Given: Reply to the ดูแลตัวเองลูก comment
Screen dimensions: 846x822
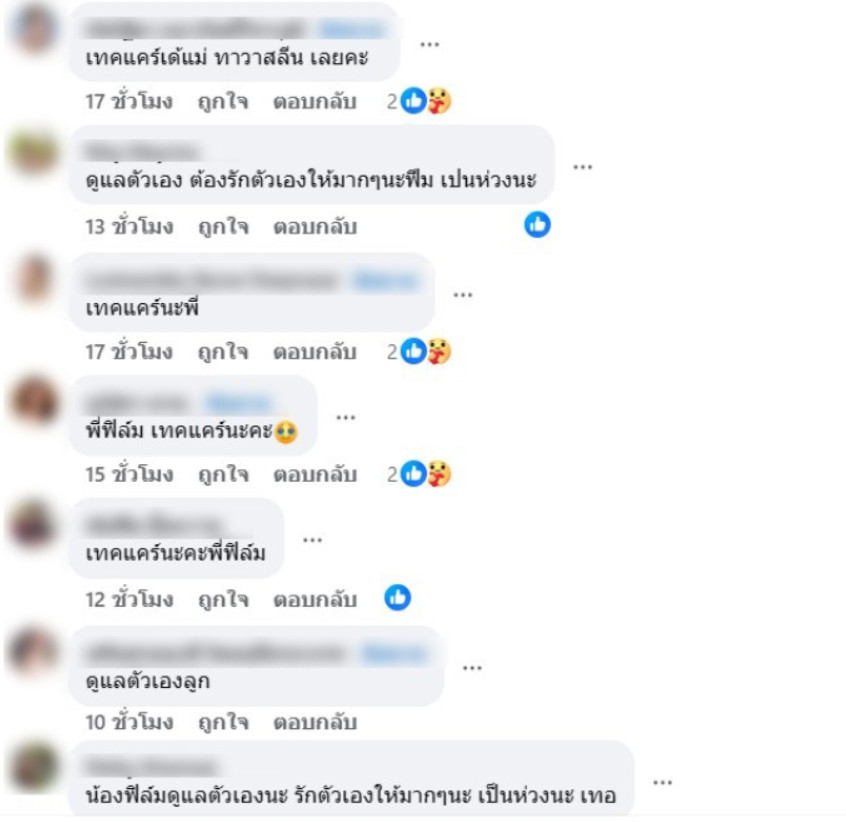Looking at the screenshot, I should coord(315,722).
